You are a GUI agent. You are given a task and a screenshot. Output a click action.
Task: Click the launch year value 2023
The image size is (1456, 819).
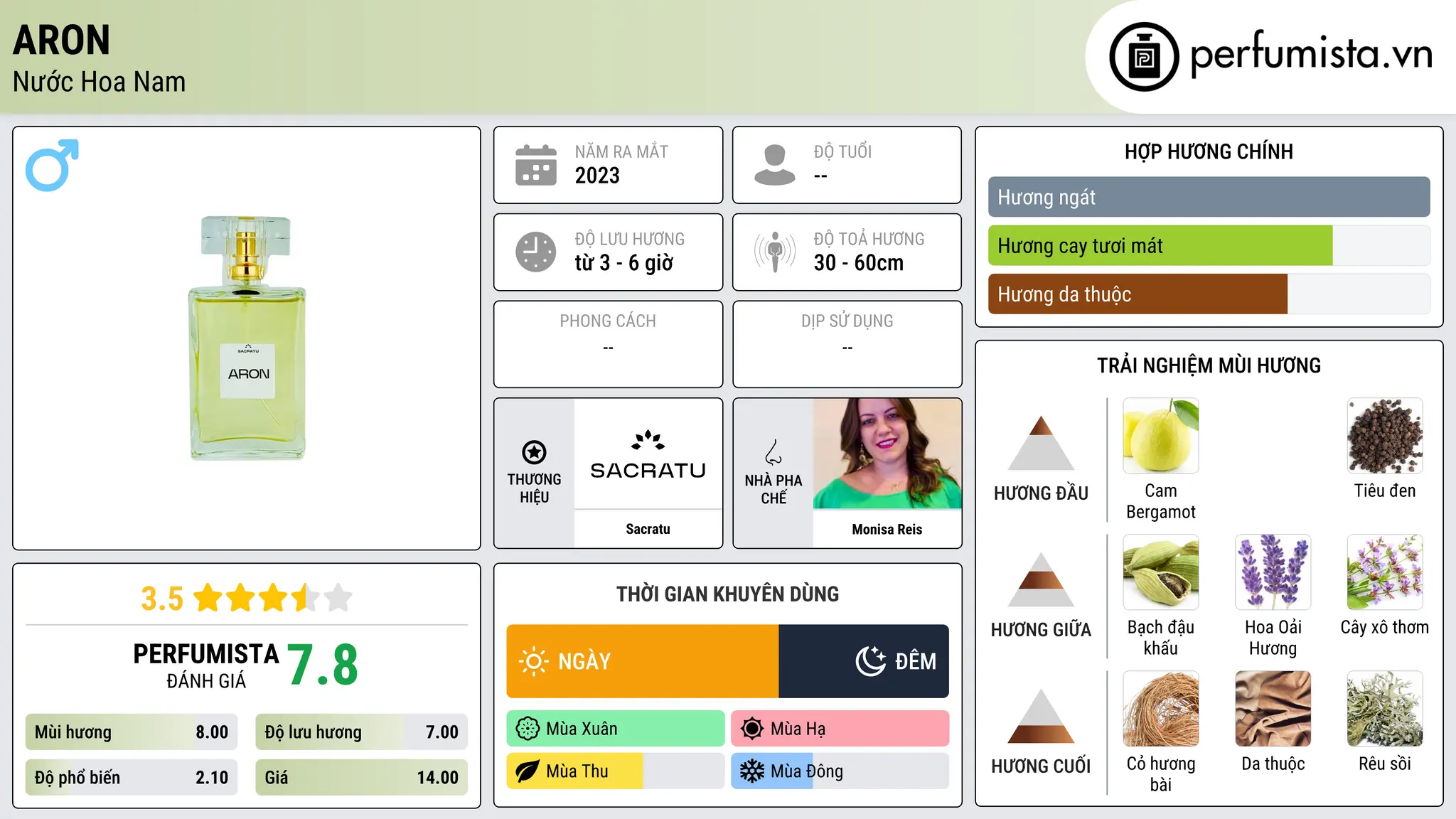click(x=597, y=176)
